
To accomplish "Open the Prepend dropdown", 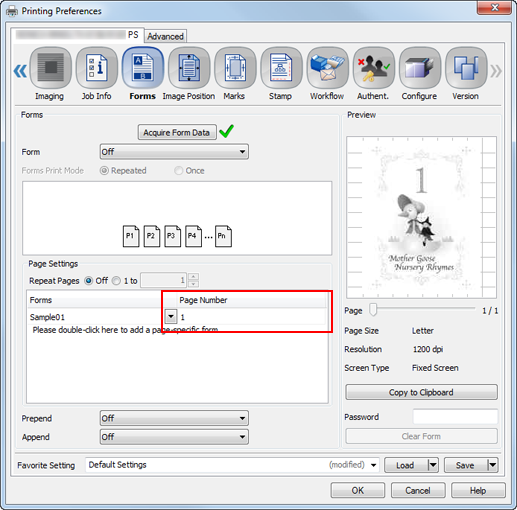I will [174, 418].
